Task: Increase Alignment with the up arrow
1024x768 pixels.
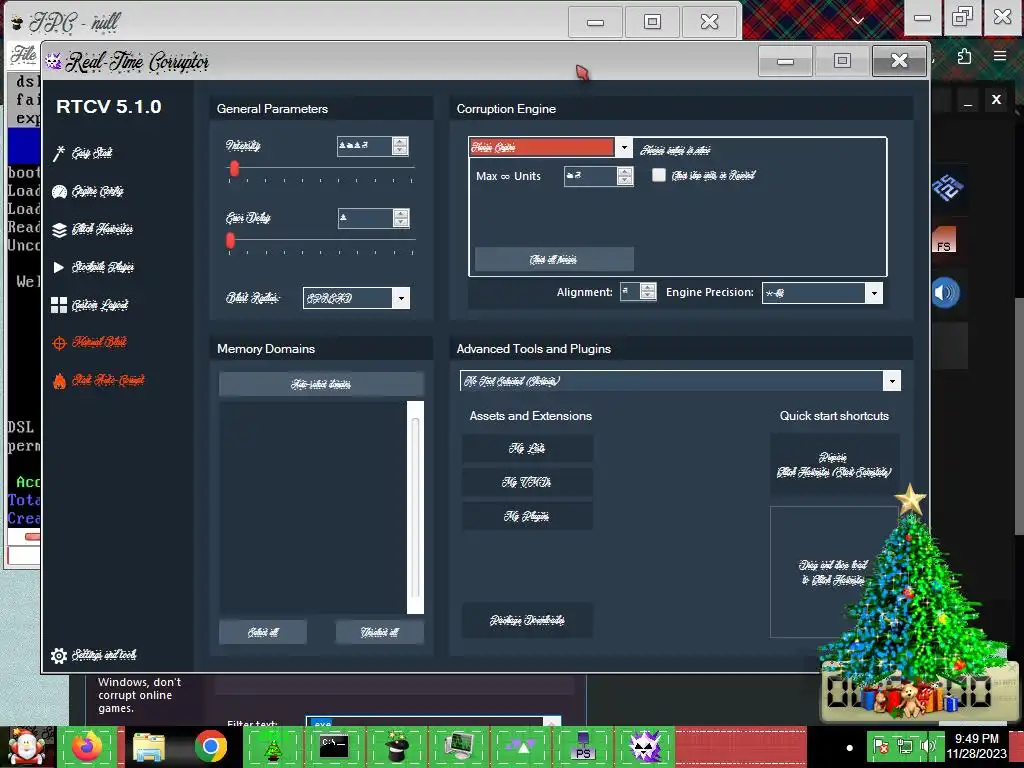Action: [x=648, y=287]
